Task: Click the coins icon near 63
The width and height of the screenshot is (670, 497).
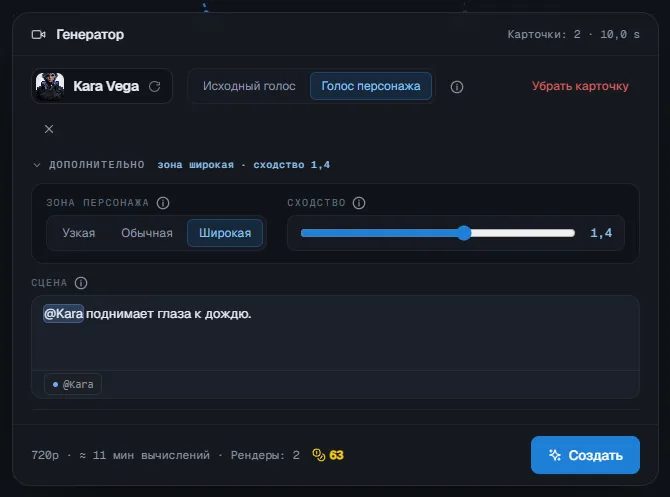Action: coord(319,455)
